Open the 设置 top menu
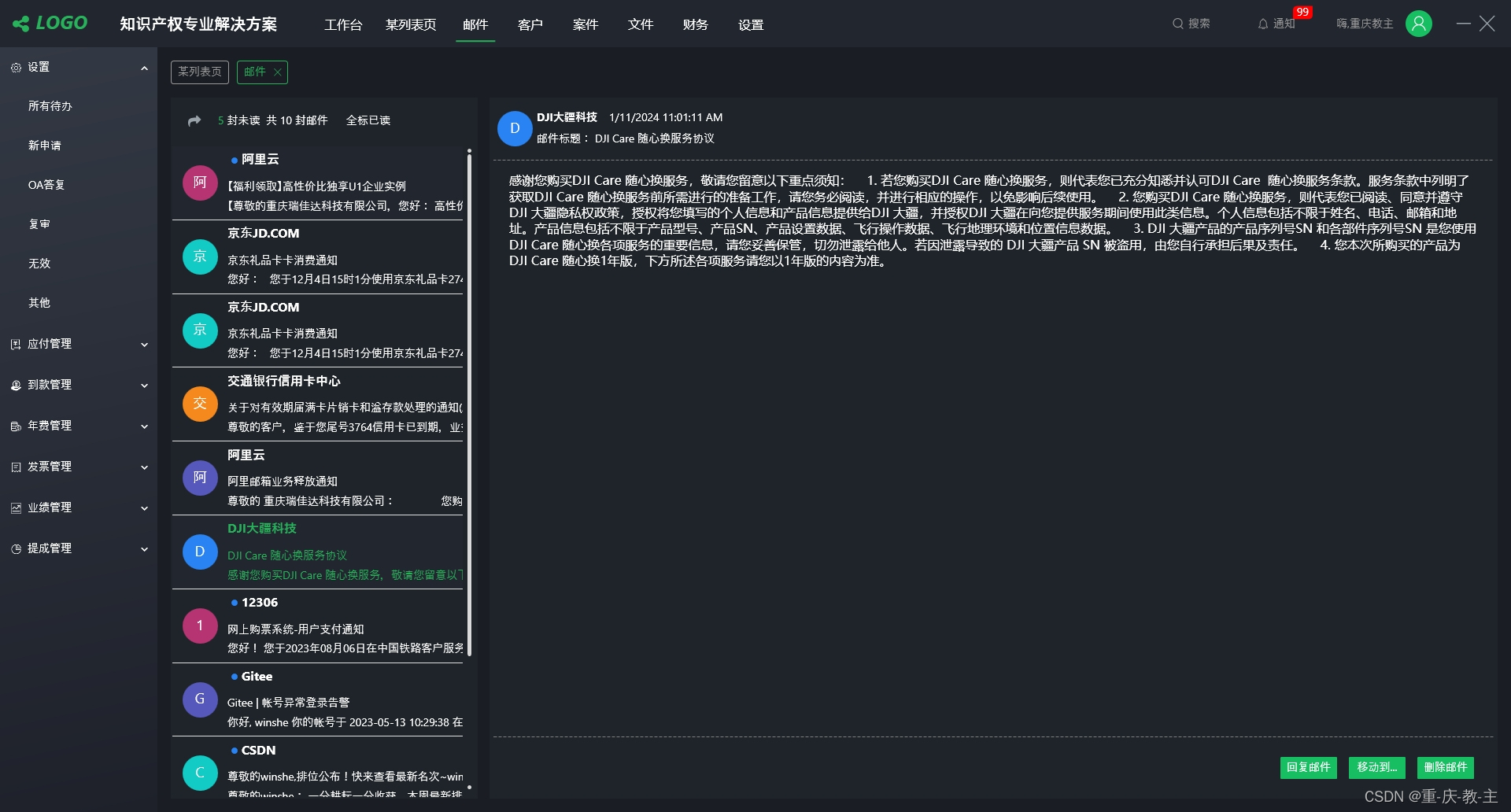The width and height of the screenshot is (1511, 812). point(751,25)
